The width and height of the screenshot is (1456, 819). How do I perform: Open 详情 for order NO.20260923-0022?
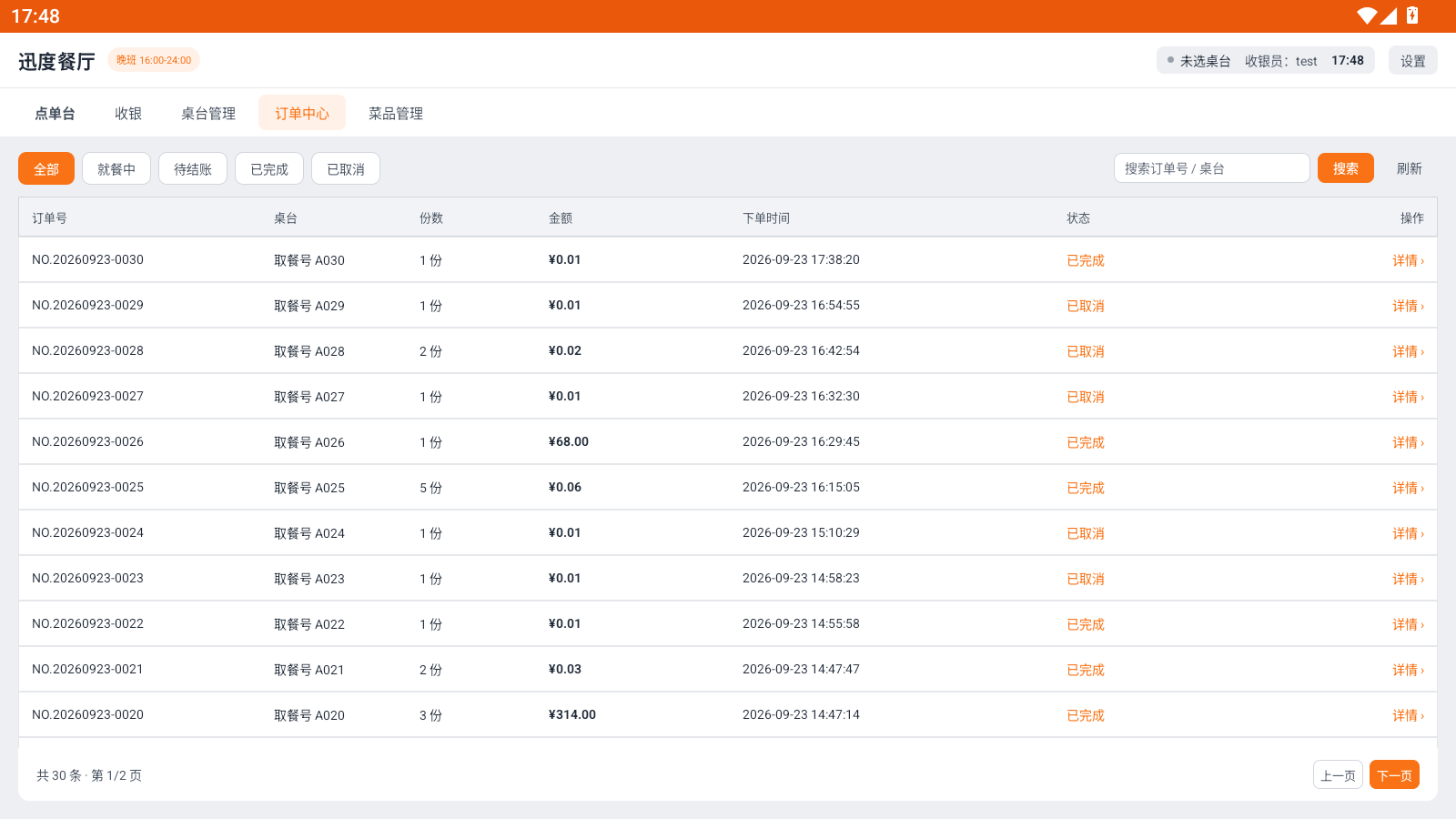[x=1408, y=624]
